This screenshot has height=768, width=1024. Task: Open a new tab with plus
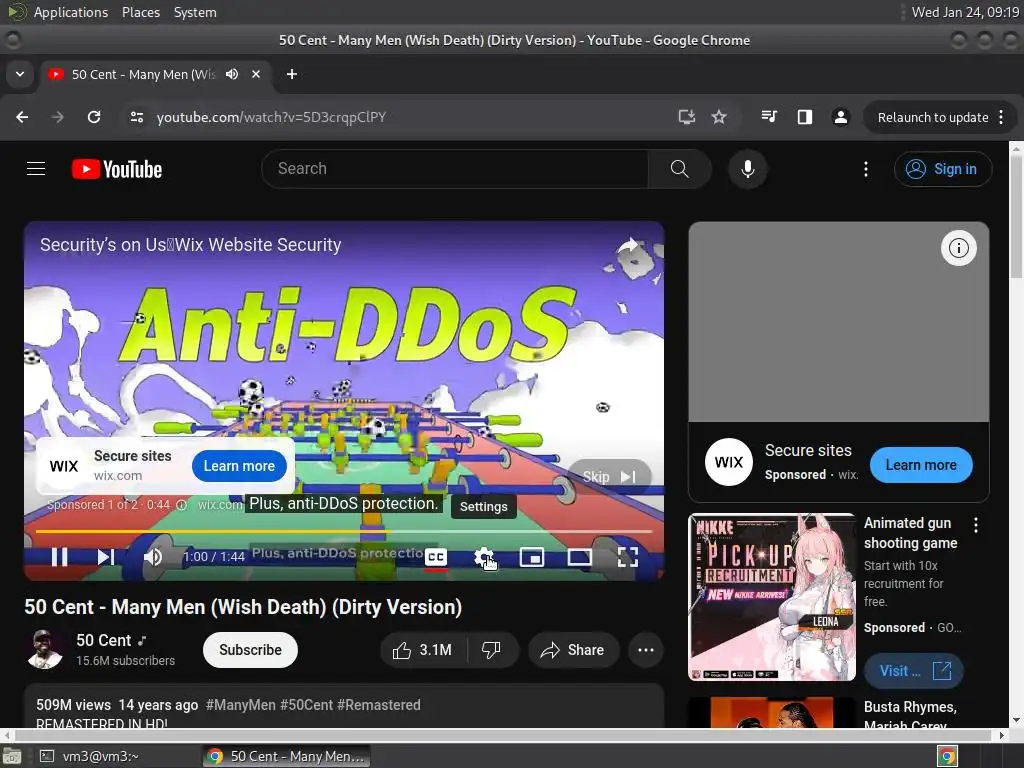click(x=292, y=74)
